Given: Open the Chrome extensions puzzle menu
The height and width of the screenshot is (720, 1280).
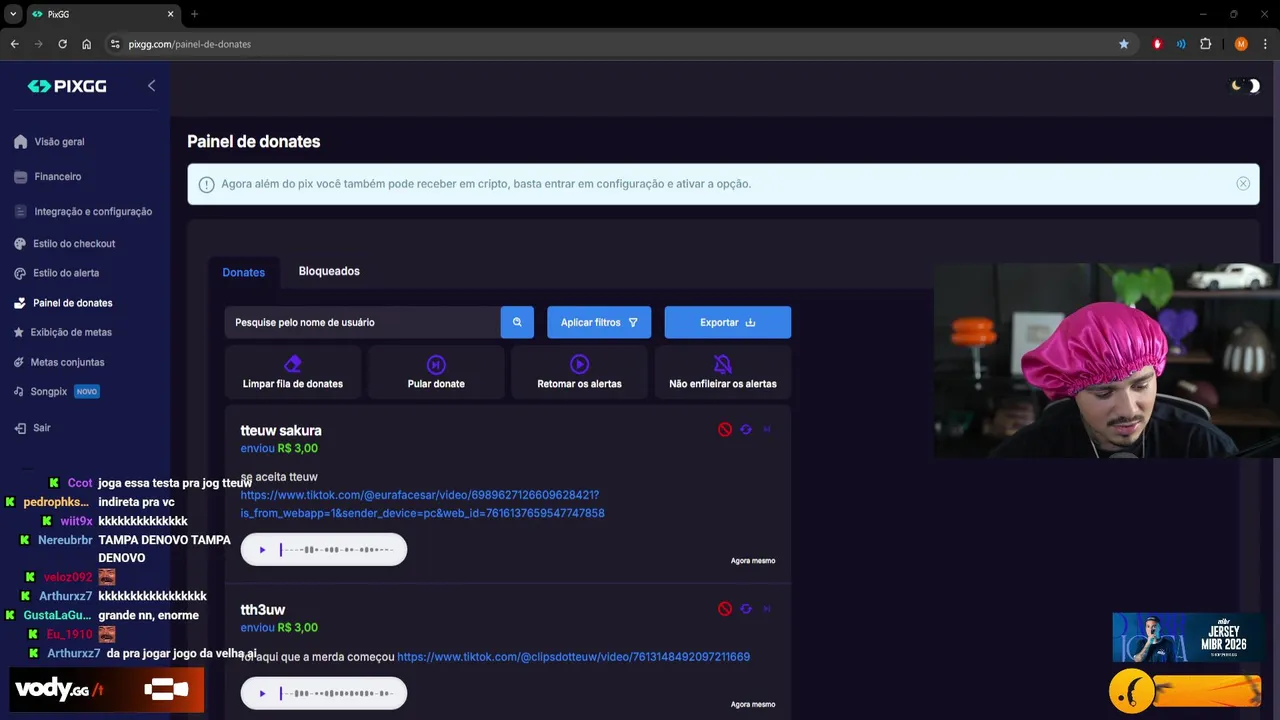Looking at the screenshot, I should 1205,44.
